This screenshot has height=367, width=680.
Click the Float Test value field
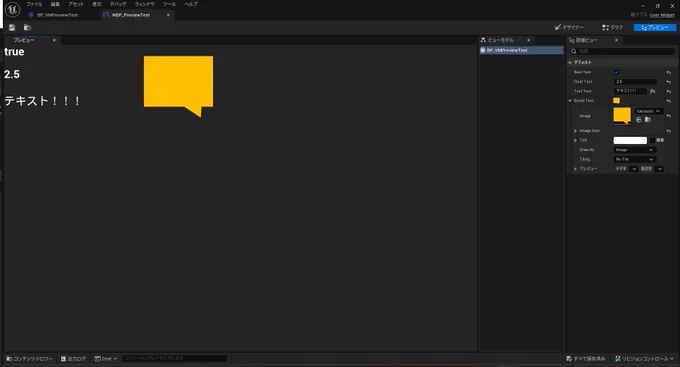tap(635, 82)
